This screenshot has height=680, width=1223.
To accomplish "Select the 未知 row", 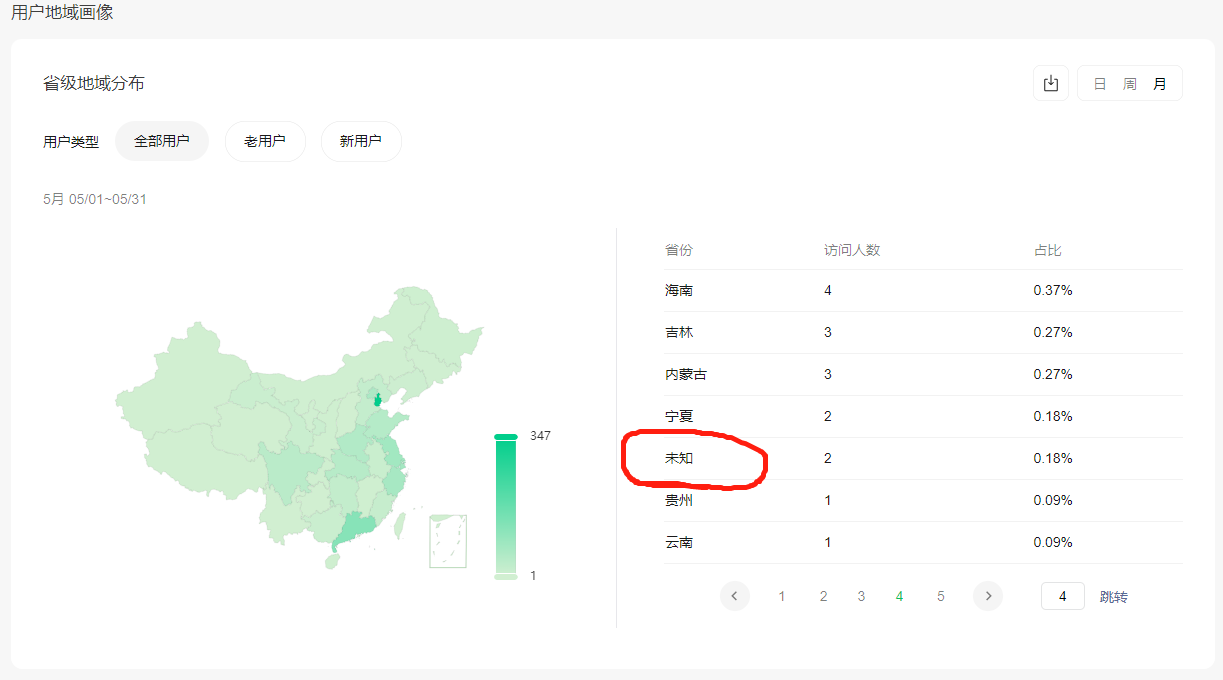I will click(x=923, y=458).
